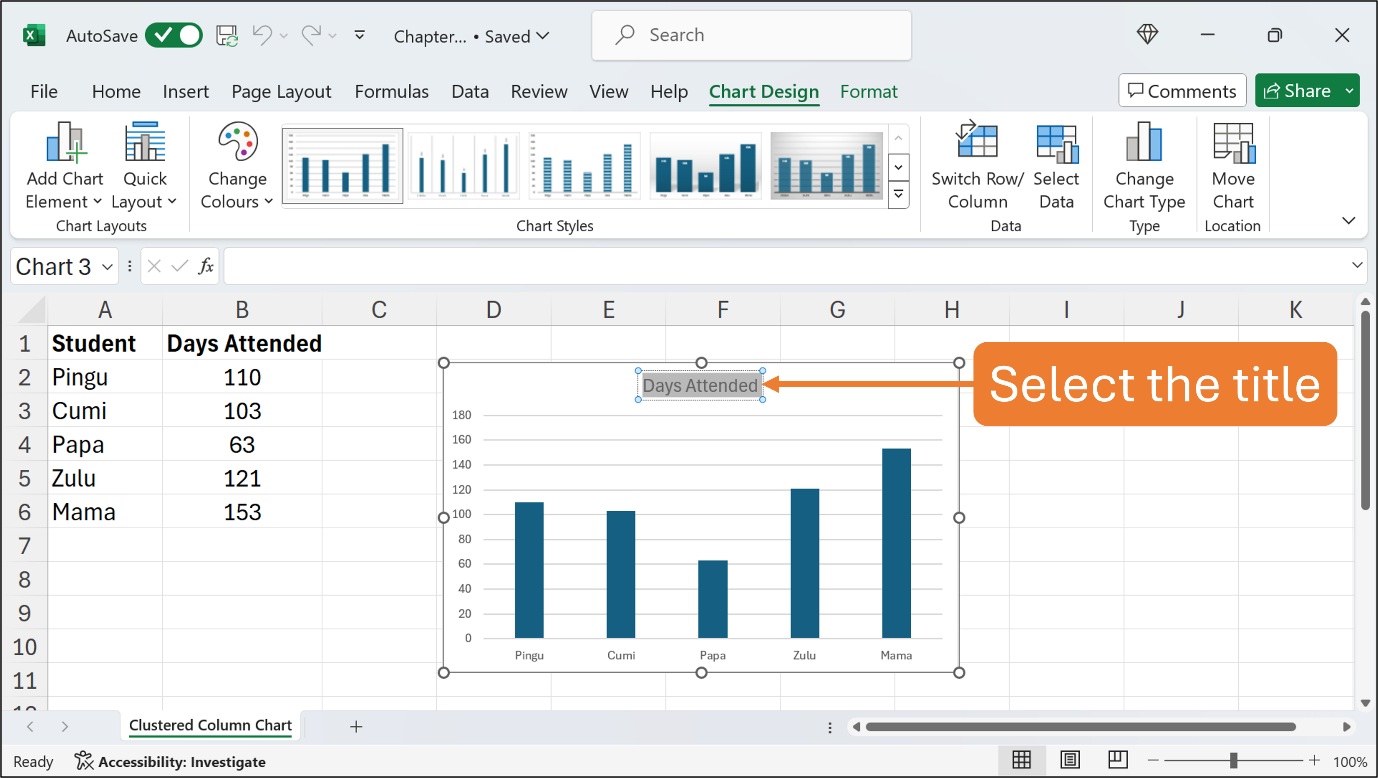Switch to the Format tab
The width and height of the screenshot is (1378, 778).
pyautogui.click(x=869, y=91)
